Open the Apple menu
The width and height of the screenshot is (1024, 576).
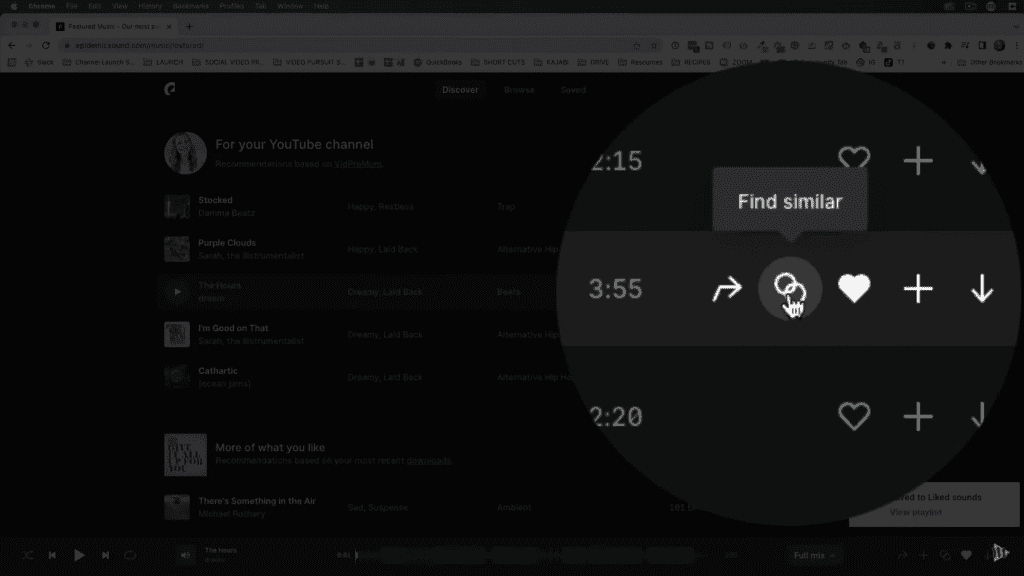pos(14,6)
